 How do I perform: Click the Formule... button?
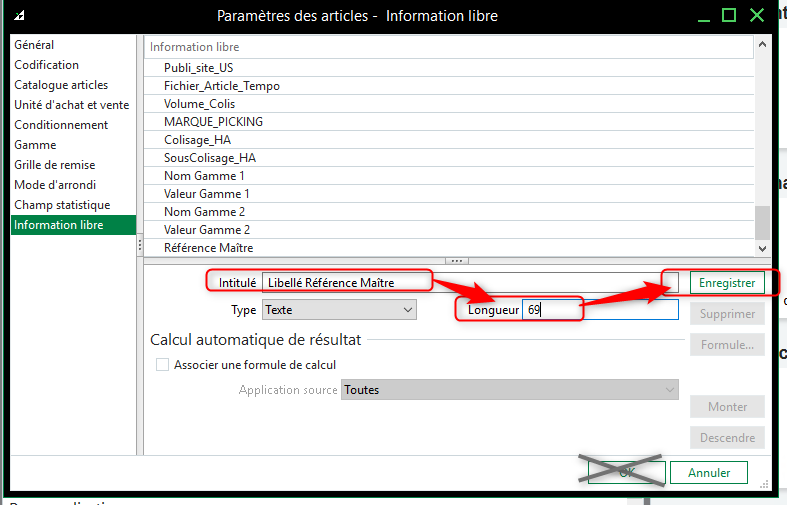727,345
